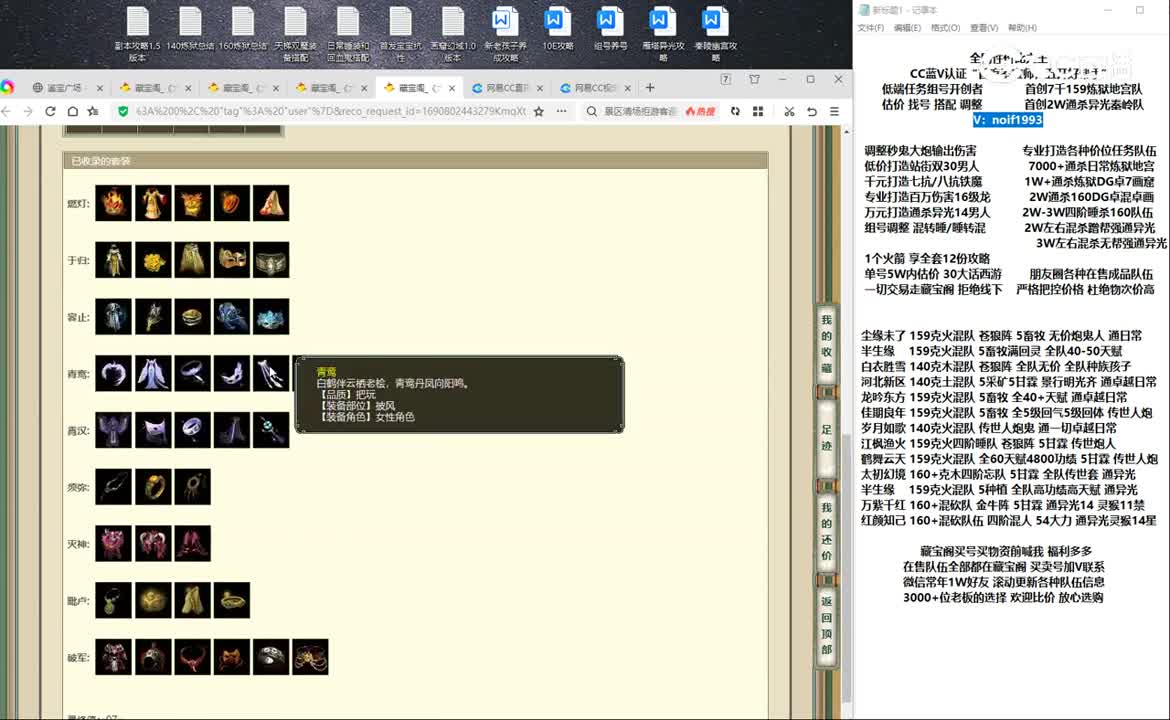Viewport: 1170px width, 720px height.
Task: Bookmark the page with the address bar star
Action: tap(539, 111)
